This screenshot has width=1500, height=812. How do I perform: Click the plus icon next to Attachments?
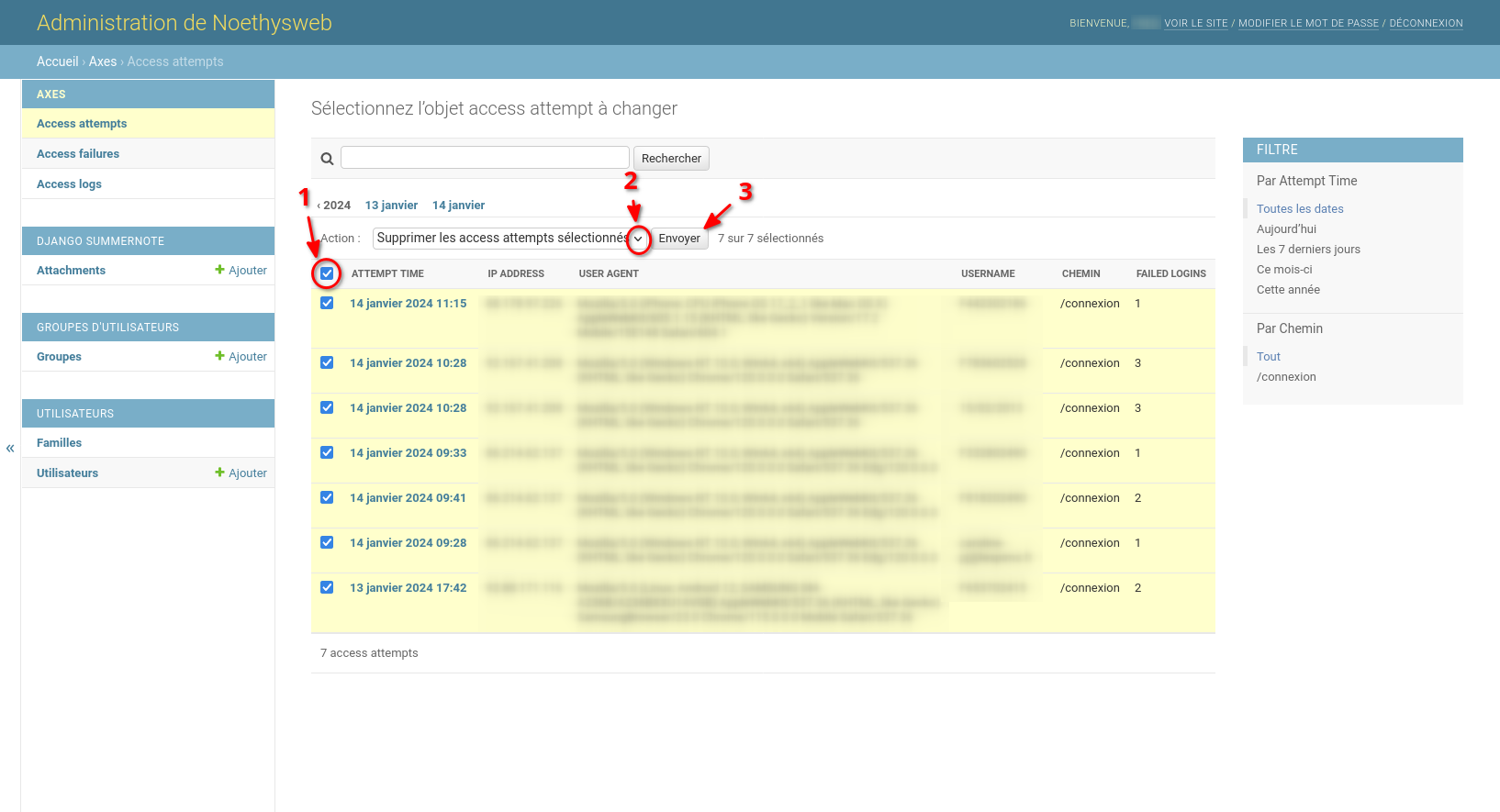(219, 270)
